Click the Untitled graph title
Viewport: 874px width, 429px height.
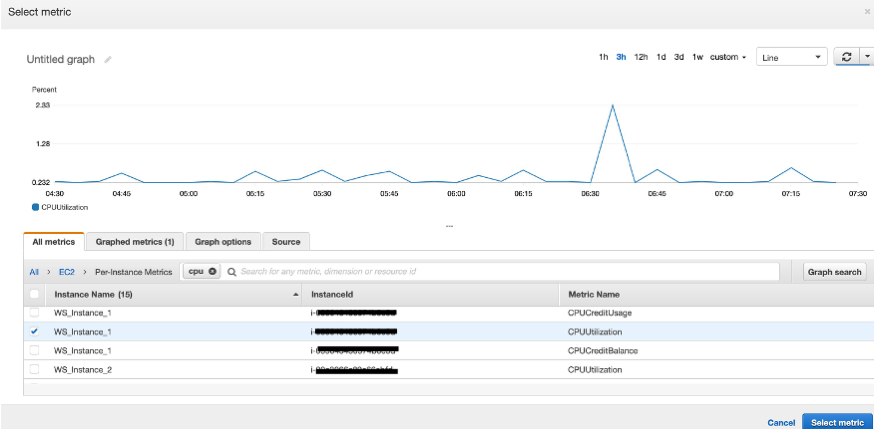[x=61, y=59]
